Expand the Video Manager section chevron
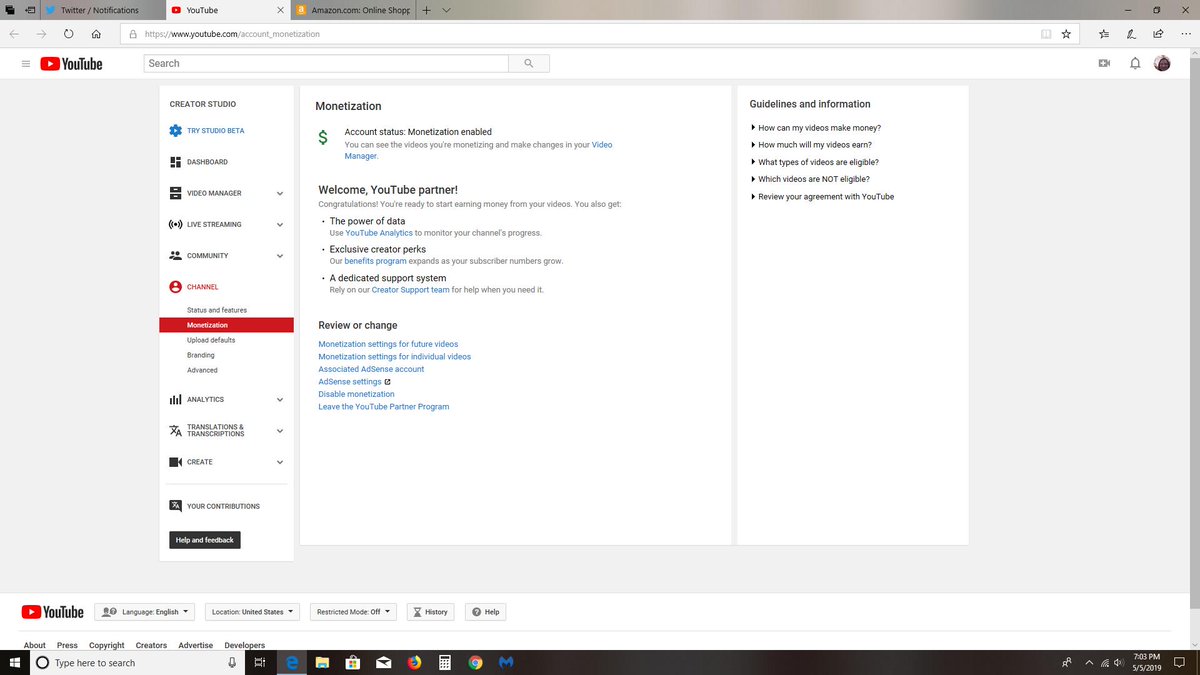The height and width of the screenshot is (675, 1200). coord(280,193)
